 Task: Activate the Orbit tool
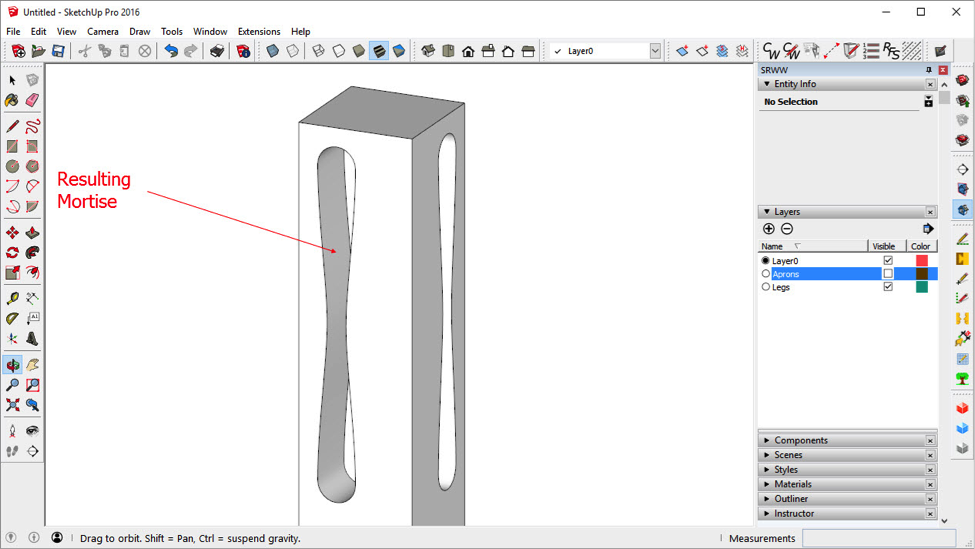pos(12,365)
